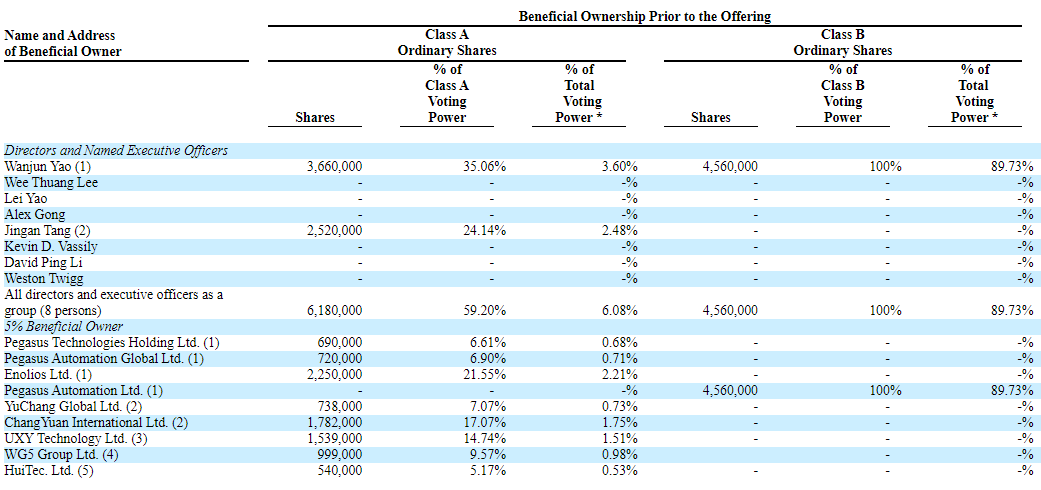This screenshot has height=490, width=1041.
Task: Select the '1,539,000' UXY shares value
Action: coord(335,438)
